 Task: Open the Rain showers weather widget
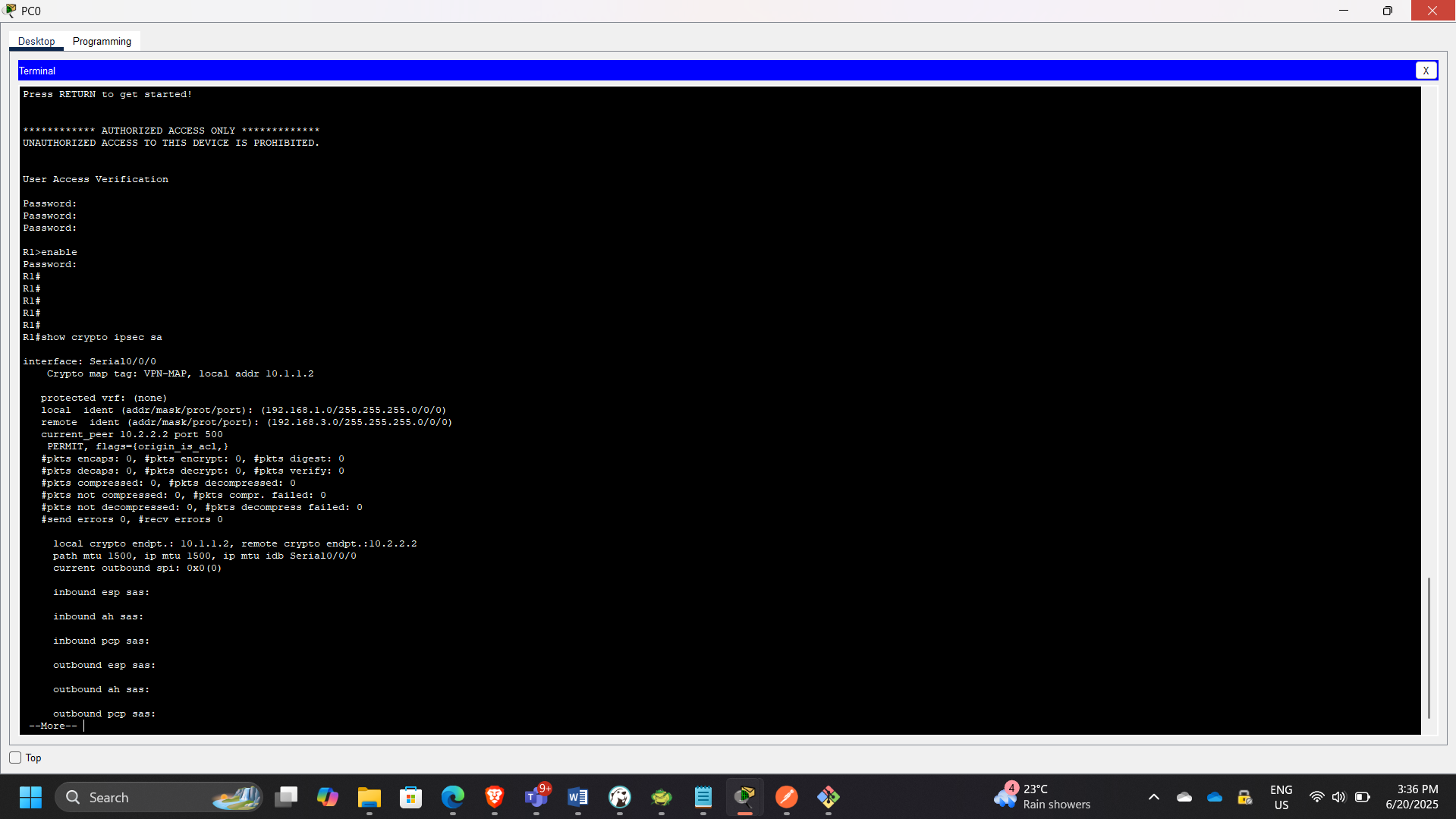[x=1042, y=796]
